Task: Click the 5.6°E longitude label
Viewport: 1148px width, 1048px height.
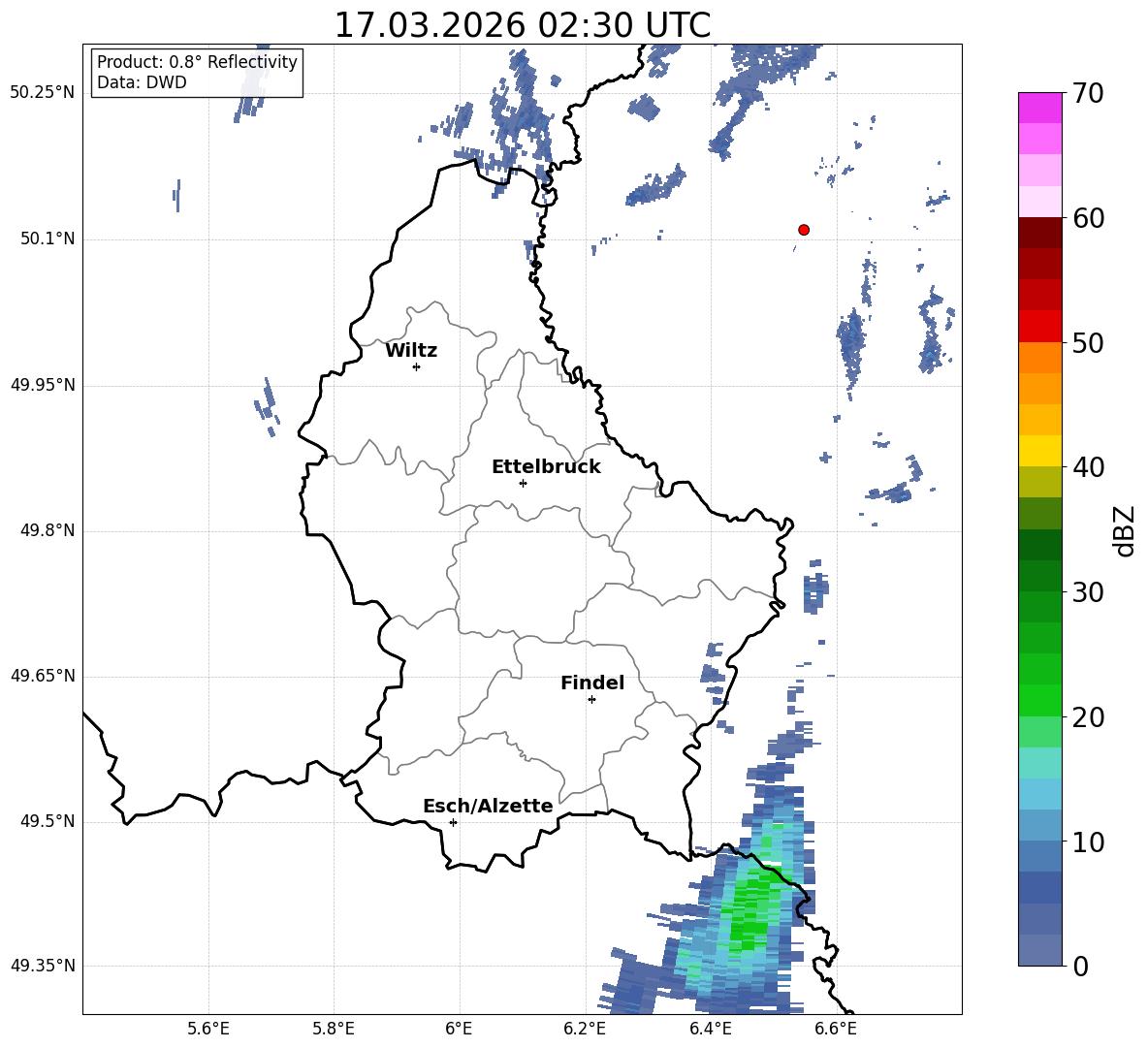Action: point(208,1029)
